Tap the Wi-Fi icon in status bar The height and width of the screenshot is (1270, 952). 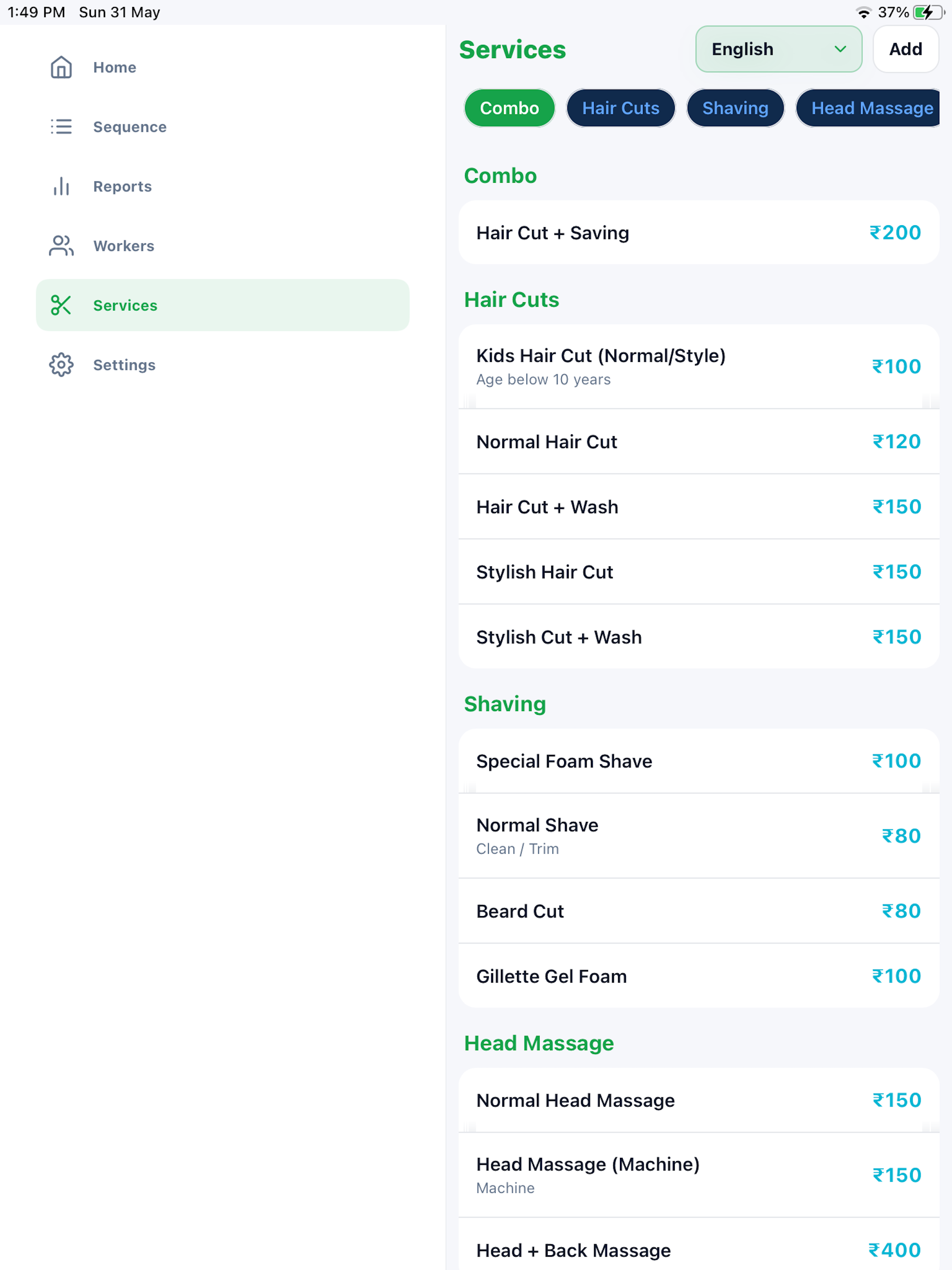pos(863,12)
